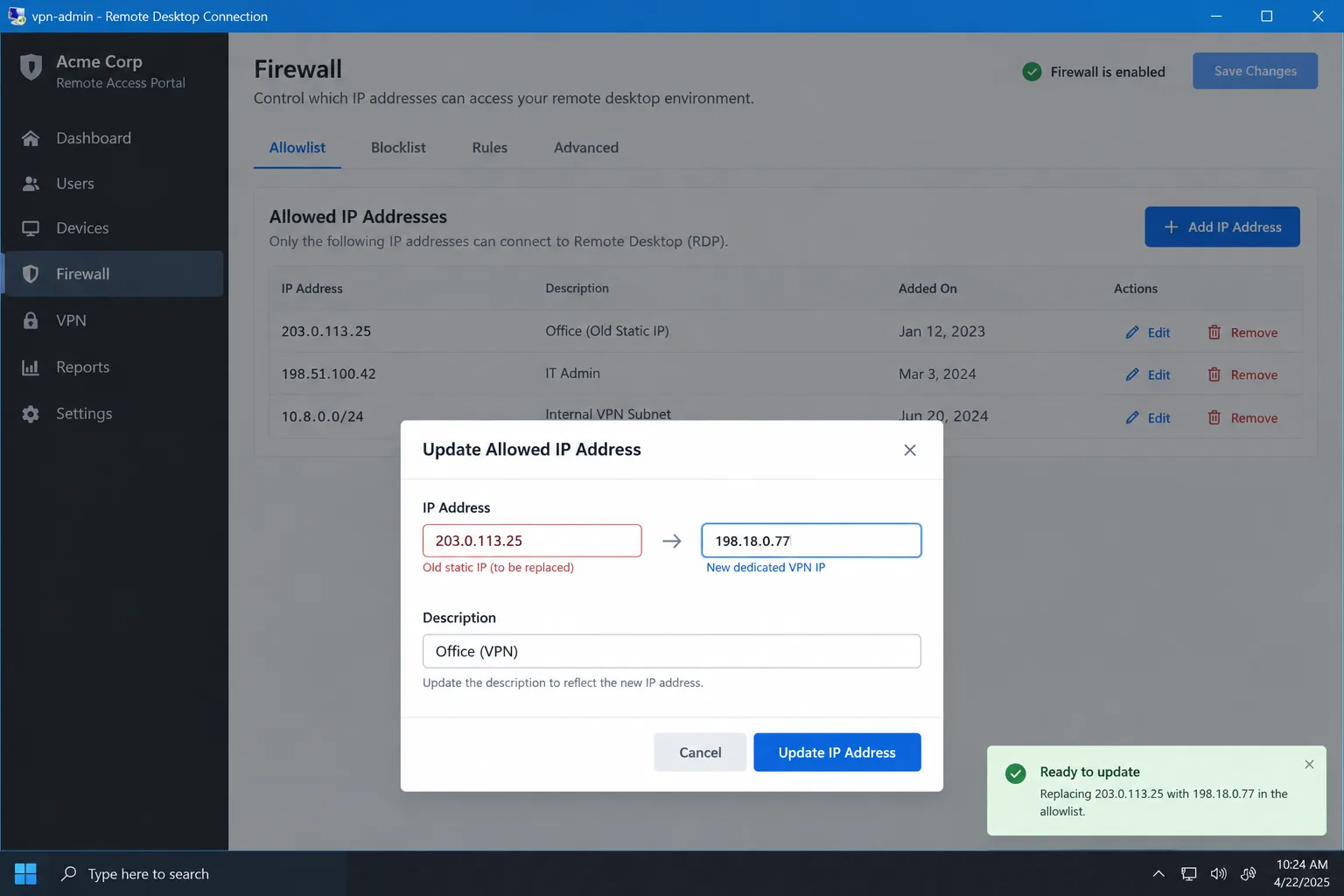1344x896 pixels.
Task: Confirm with Update IP Address button
Action: point(836,752)
